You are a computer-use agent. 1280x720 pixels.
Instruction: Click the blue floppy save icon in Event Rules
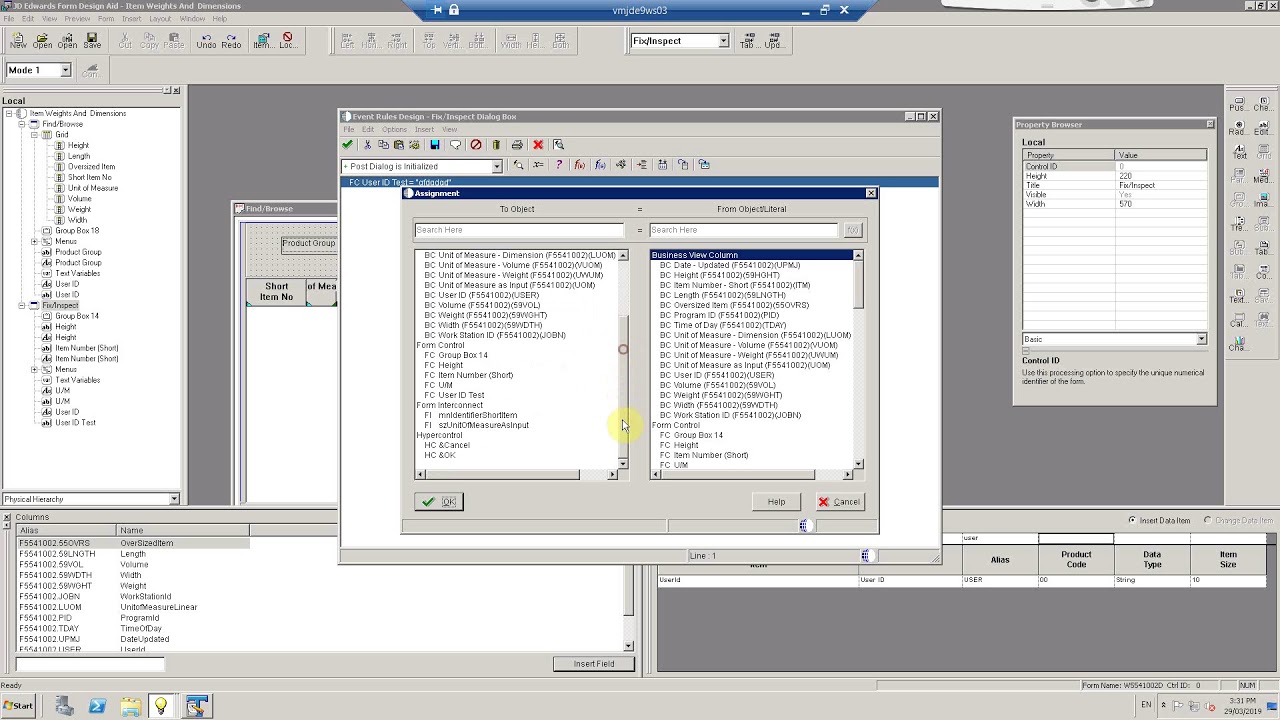[x=434, y=145]
